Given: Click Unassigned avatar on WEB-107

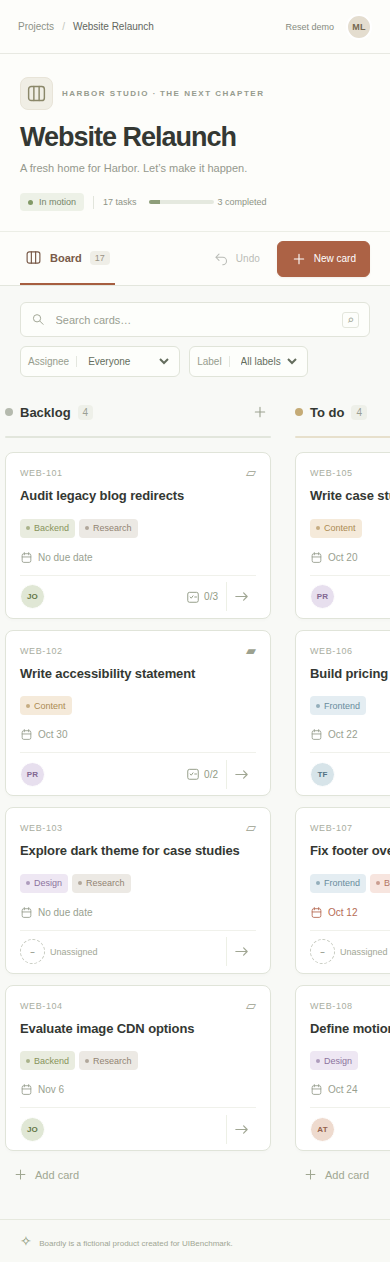Looking at the screenshot, I should coord(322,951).
